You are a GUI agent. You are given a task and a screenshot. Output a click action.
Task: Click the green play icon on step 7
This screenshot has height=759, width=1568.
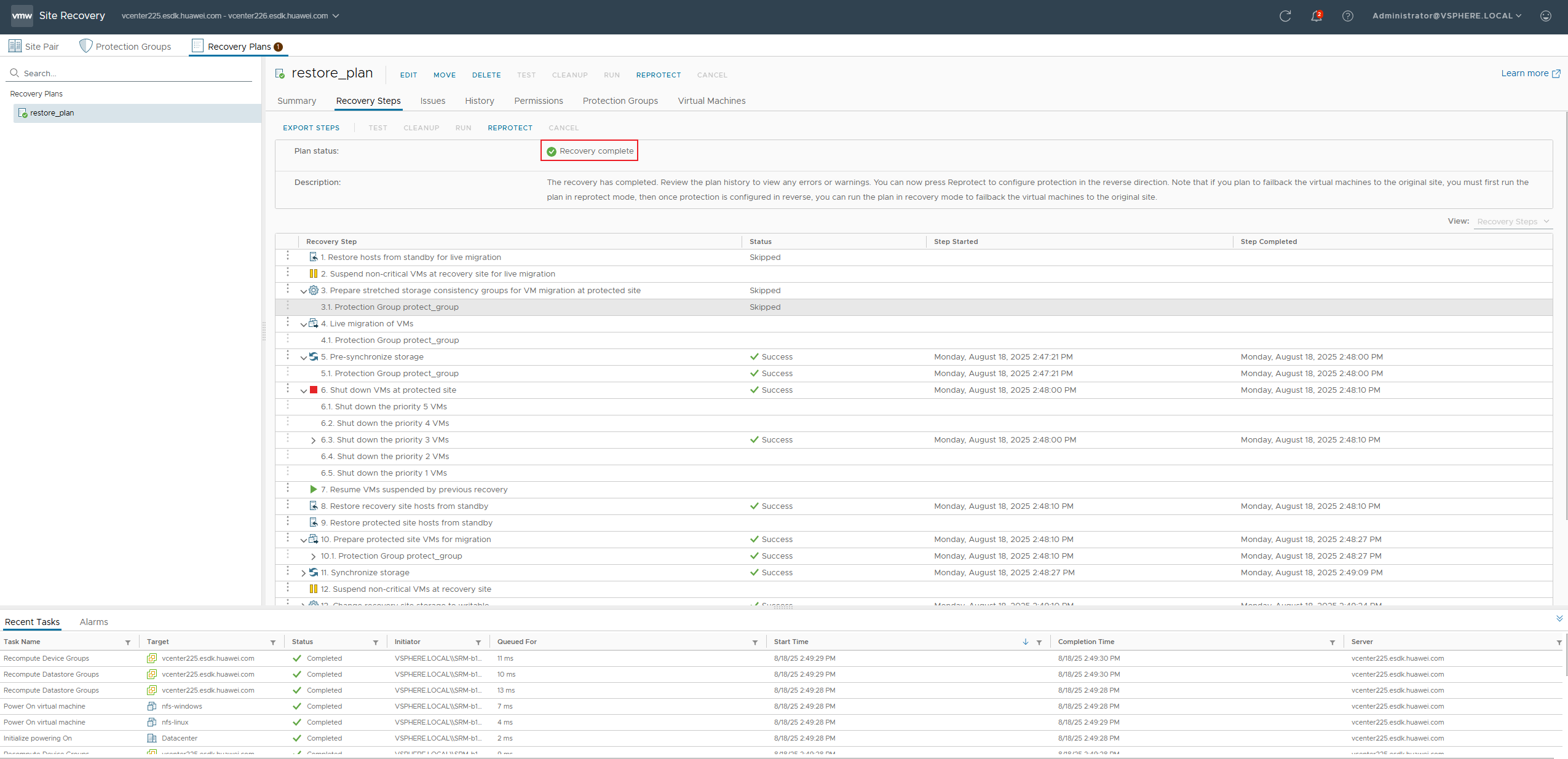click(x=314, y=490)
